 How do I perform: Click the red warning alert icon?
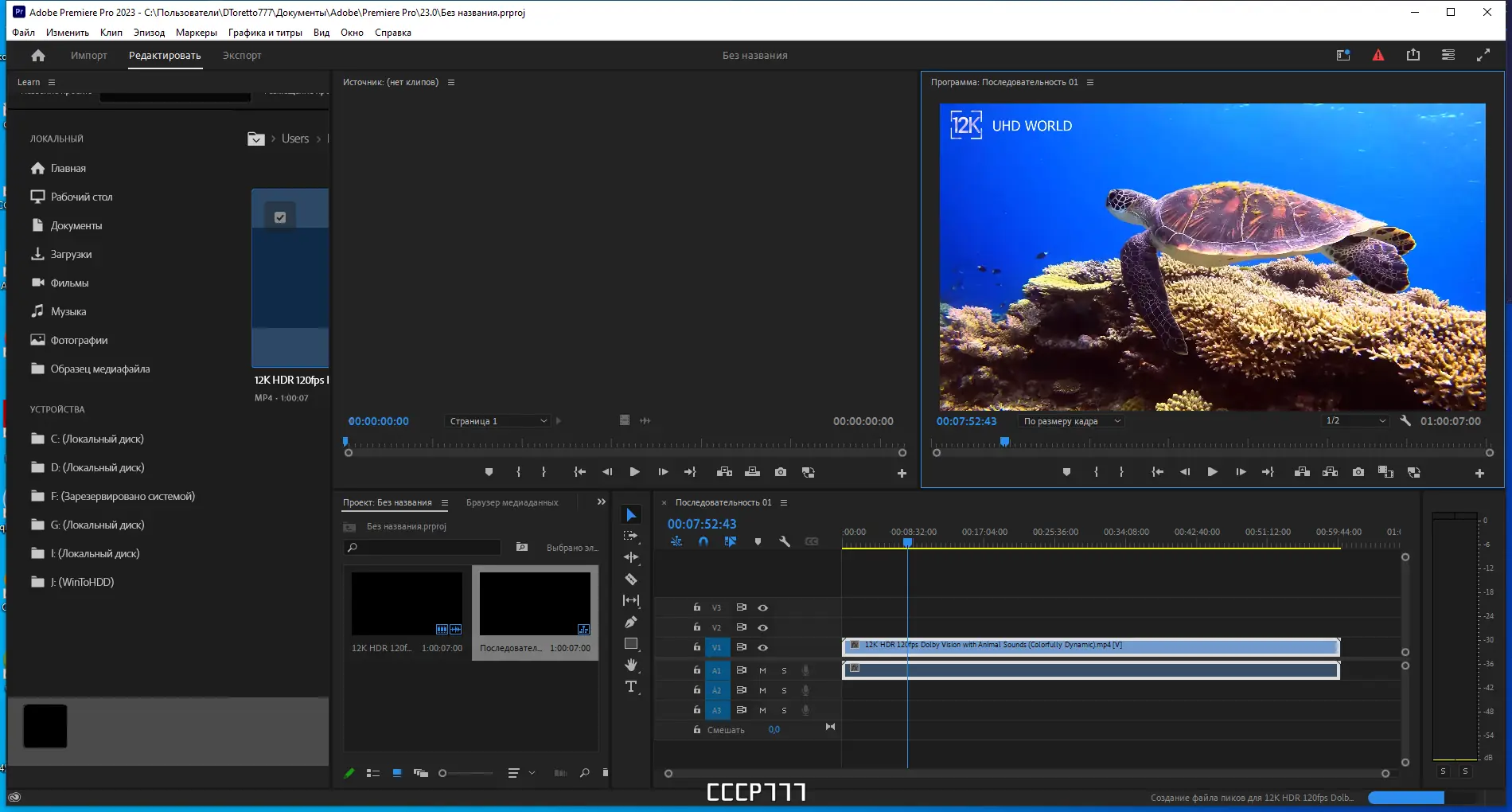[x=1378, y=55]
